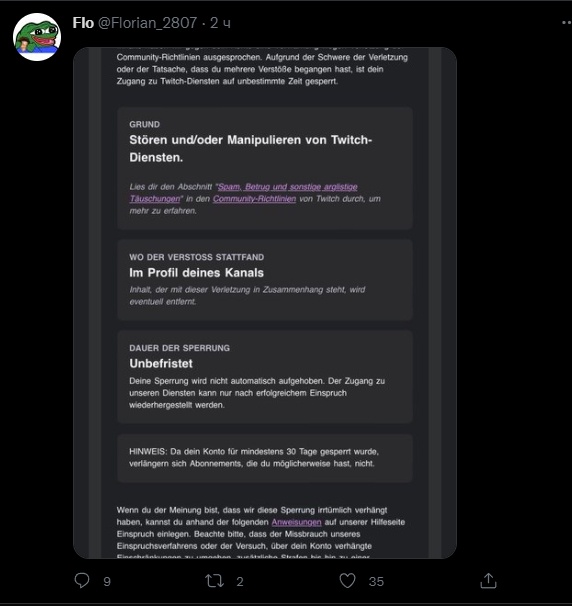Click the 'Unbefristet' ban duration heading
572x606 pixels.
(161, 363)
